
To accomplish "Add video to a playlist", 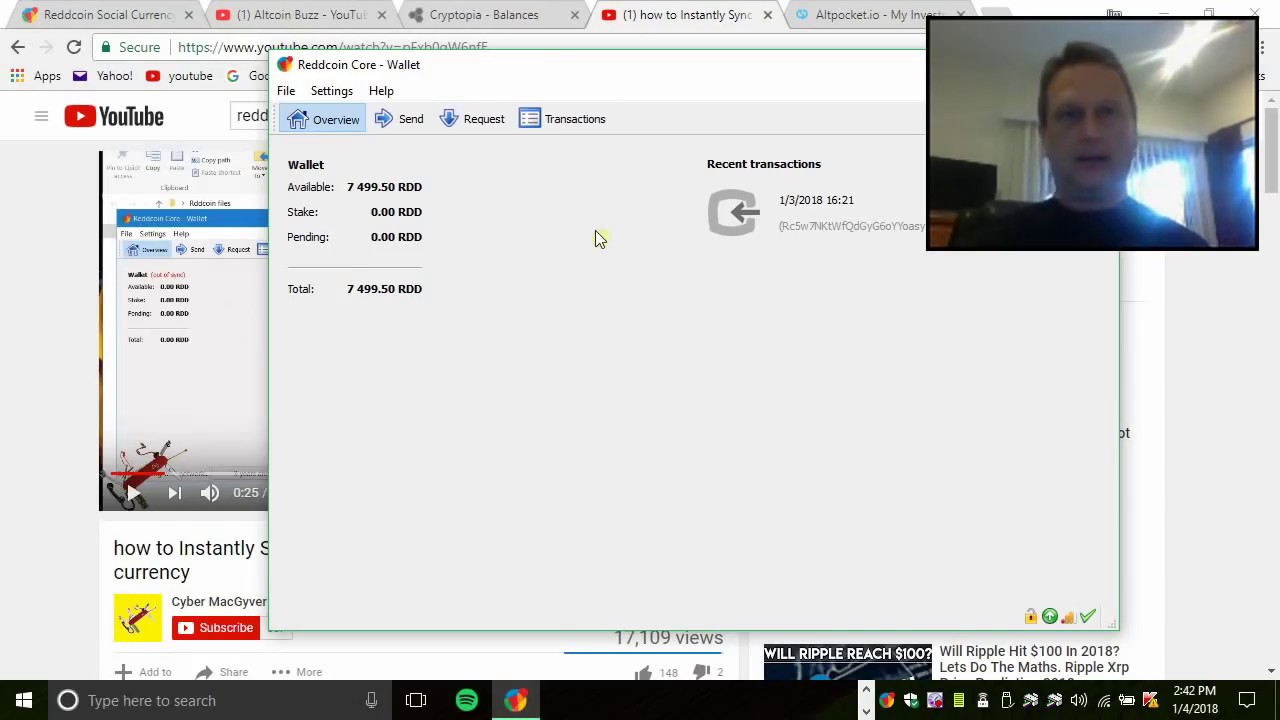I will (143, 672).
